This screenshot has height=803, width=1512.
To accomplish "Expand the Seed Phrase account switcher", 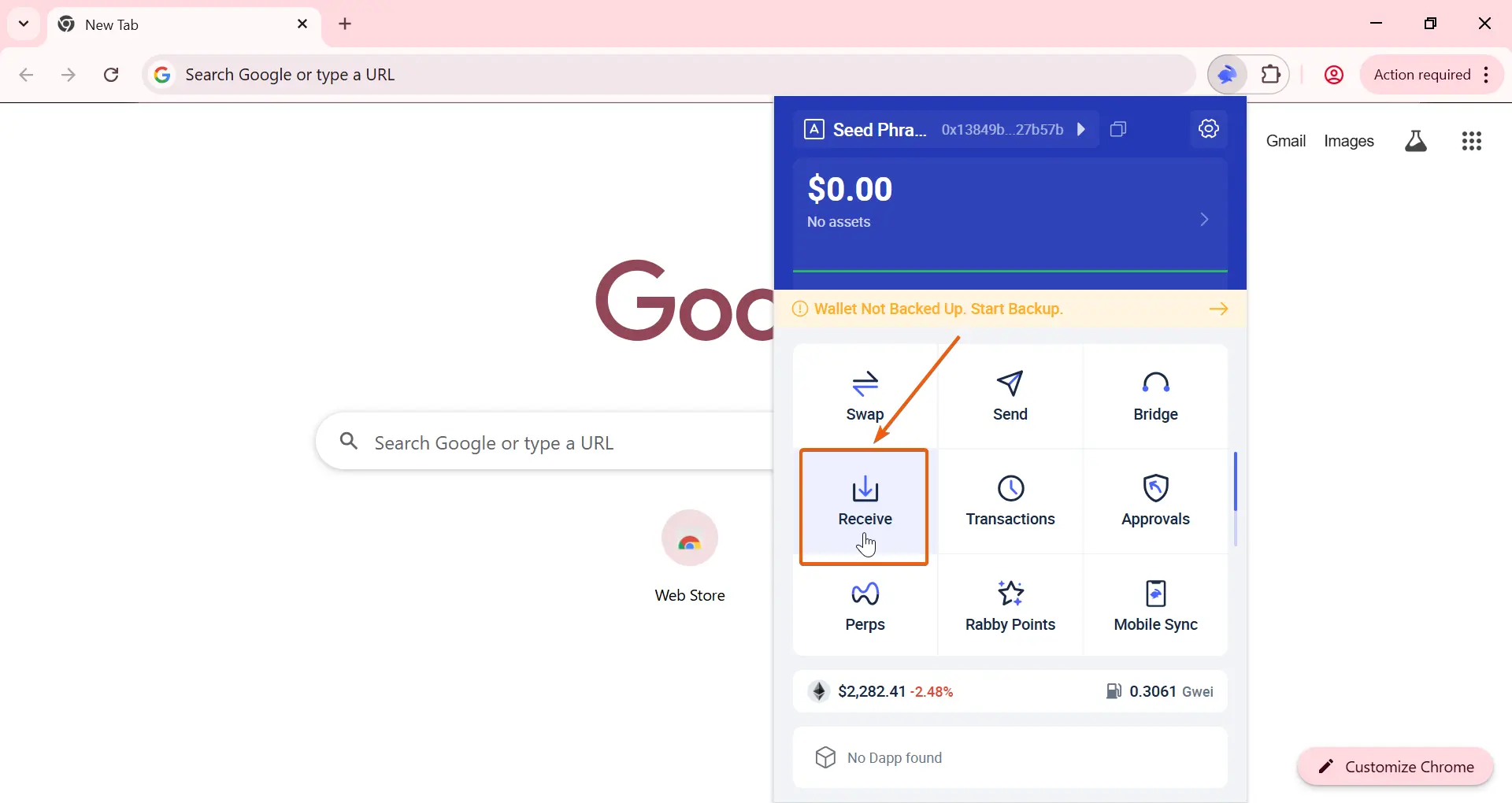I will tap(945, 129).
